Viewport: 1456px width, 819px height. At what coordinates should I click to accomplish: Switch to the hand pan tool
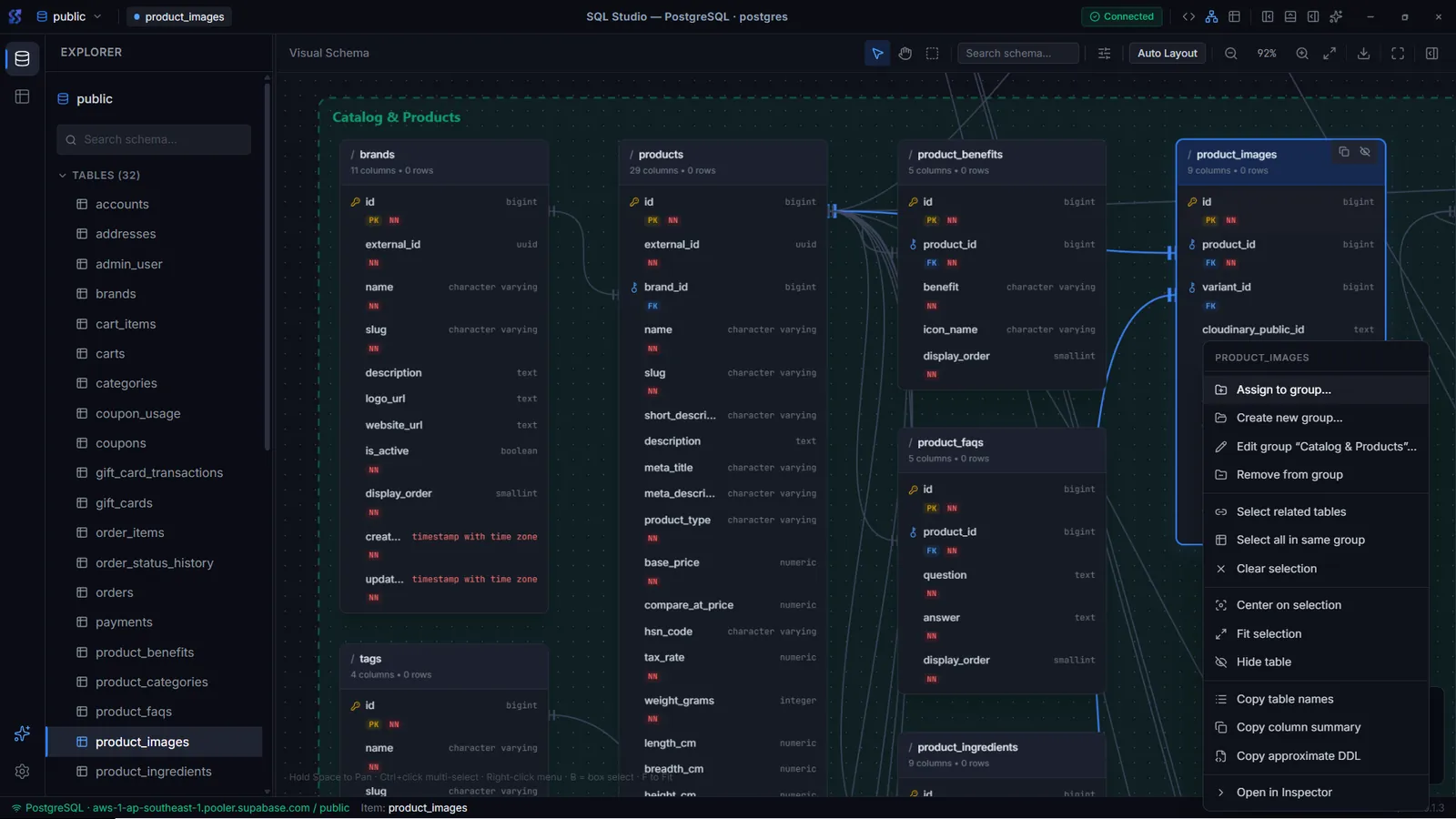pos(905,54)
